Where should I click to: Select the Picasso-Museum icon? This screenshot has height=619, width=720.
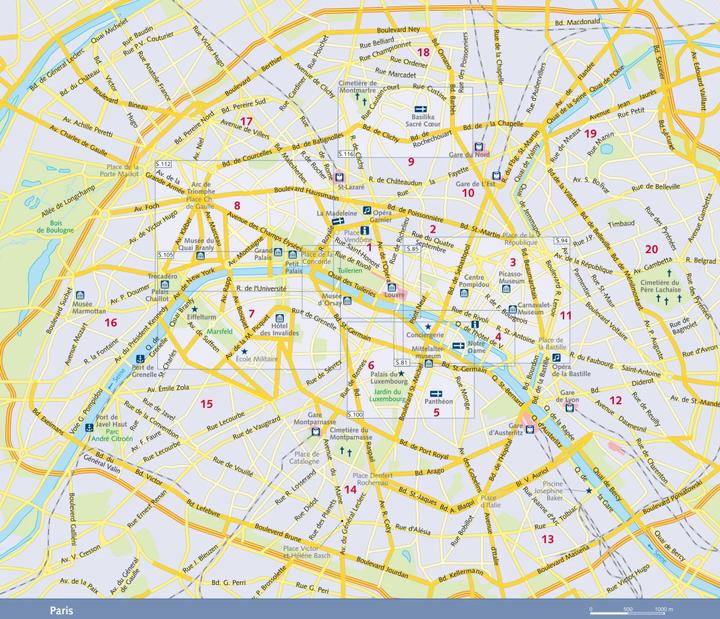click(506, 288)
